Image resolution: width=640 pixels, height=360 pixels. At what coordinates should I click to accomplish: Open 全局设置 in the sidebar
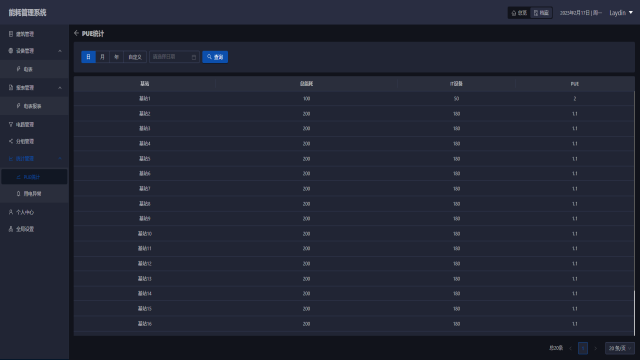click(34, 229)
